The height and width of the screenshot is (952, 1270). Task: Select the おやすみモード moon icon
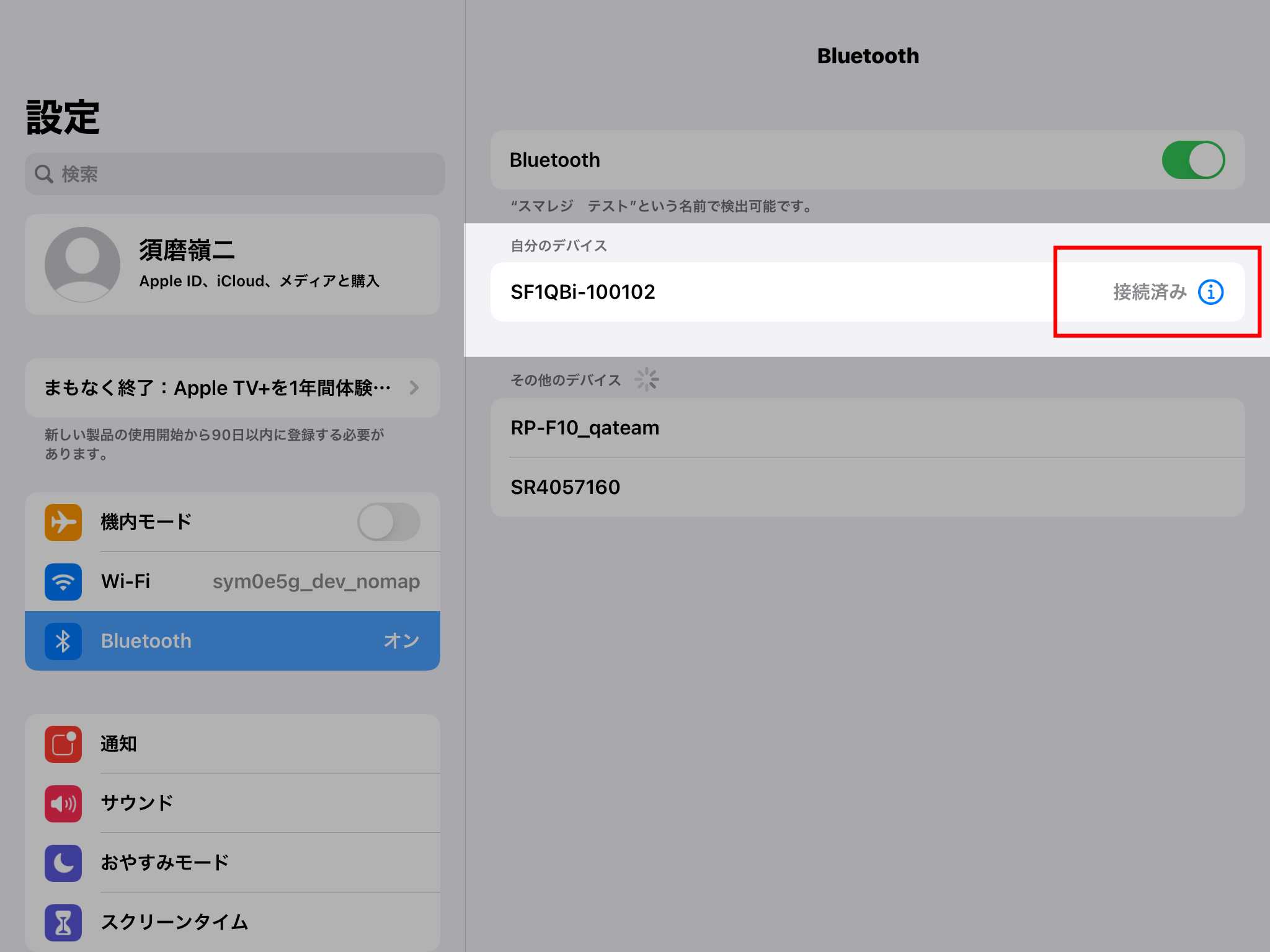tap(63, 863)
